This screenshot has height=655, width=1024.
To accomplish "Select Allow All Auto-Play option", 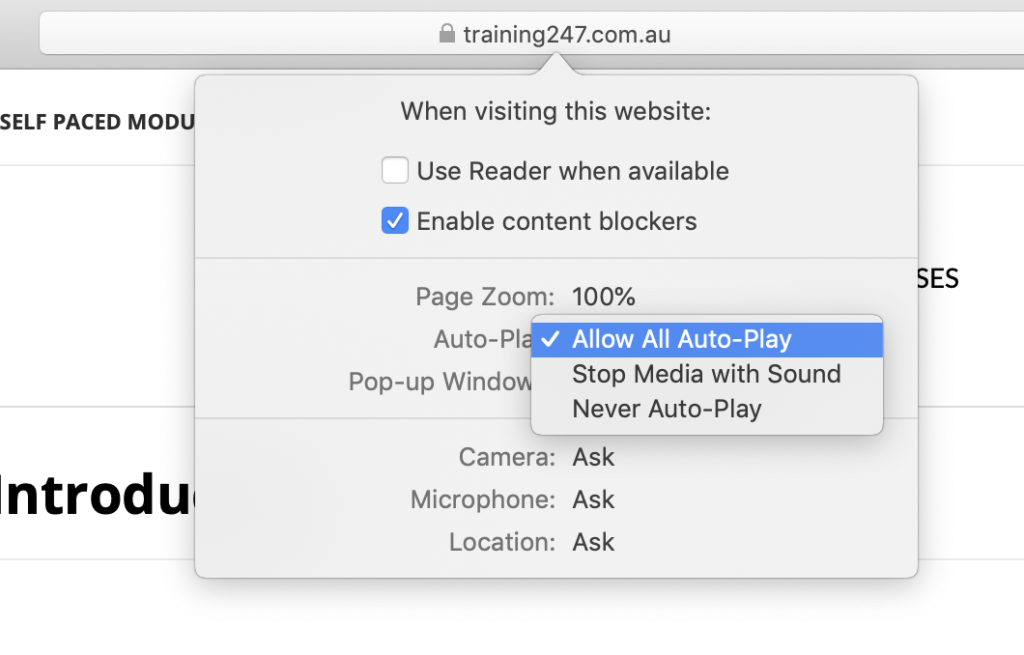I will pyautogui.click(x=681, y=339).
